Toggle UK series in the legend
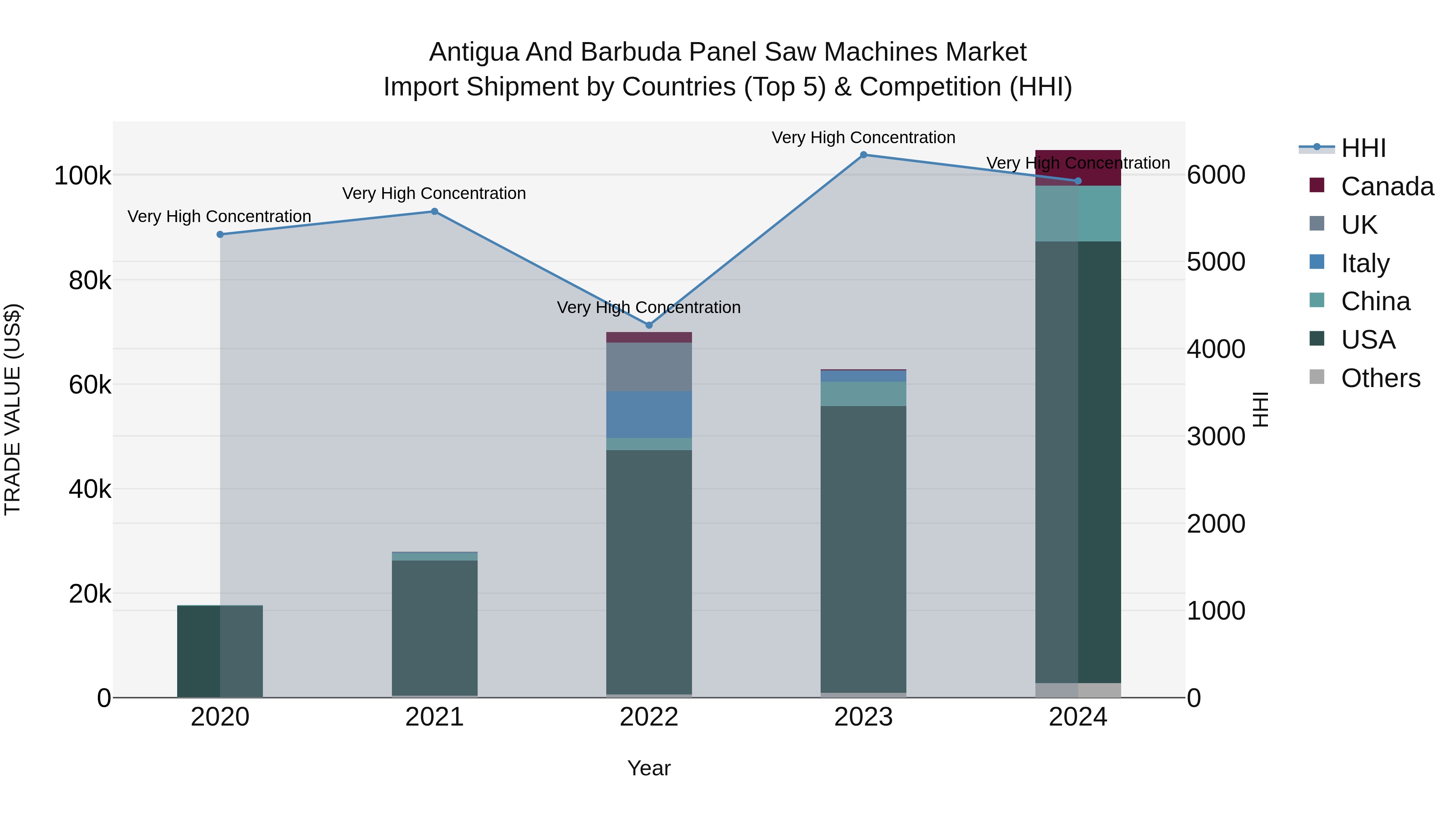 [x=1343, y=225]
